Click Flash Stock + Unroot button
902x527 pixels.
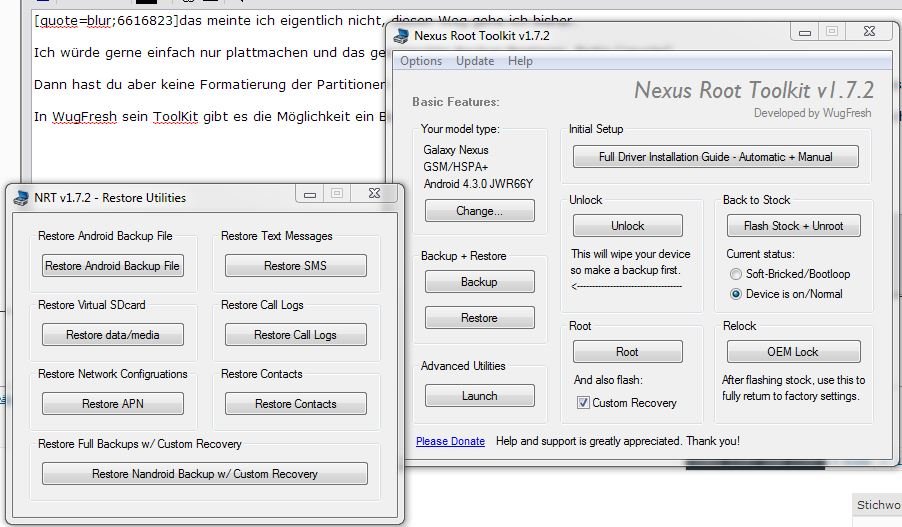coord(793,226)
